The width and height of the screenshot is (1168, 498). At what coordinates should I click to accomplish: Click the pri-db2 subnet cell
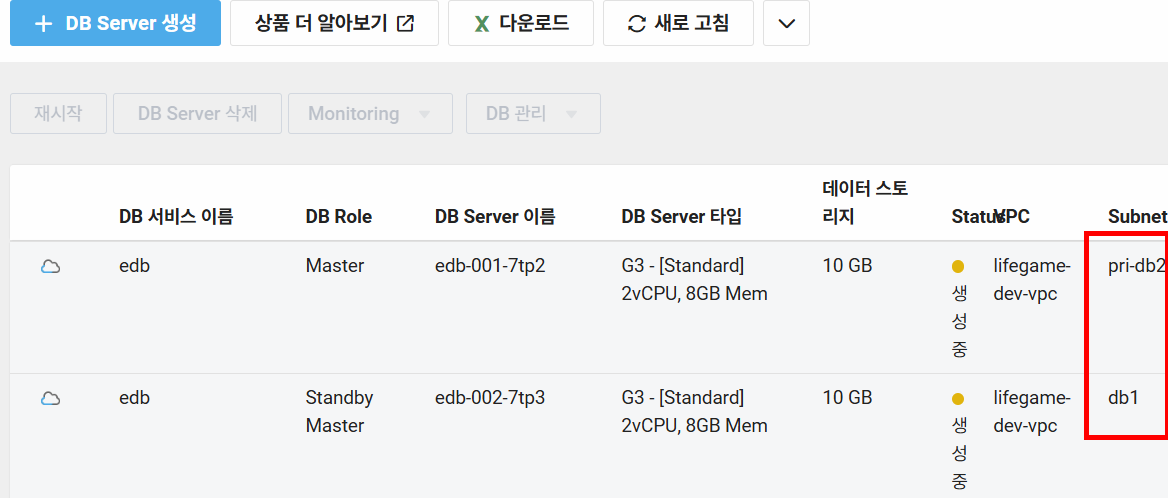coord(1136,266)
